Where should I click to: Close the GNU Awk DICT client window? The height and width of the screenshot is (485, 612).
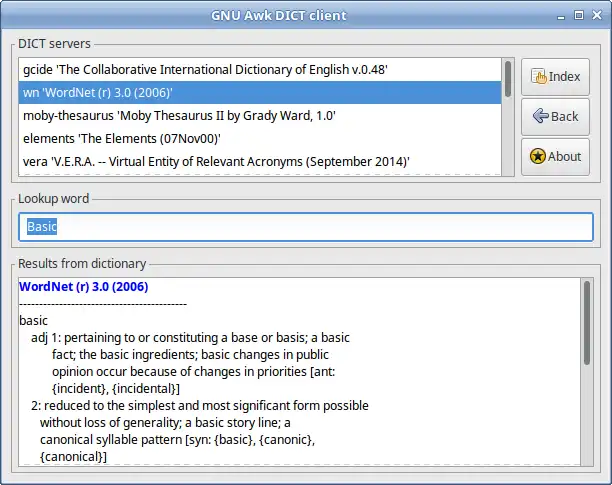[597, 15]
